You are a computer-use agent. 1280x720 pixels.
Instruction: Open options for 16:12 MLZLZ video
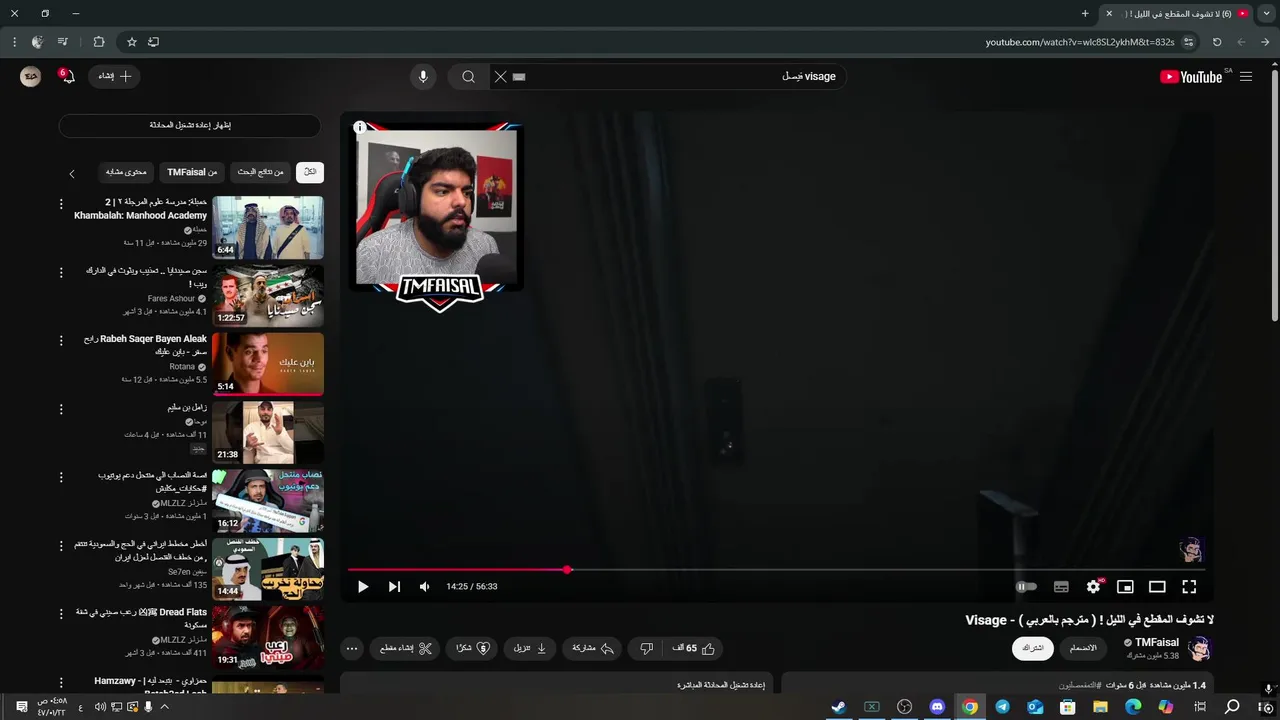(61, 477)
